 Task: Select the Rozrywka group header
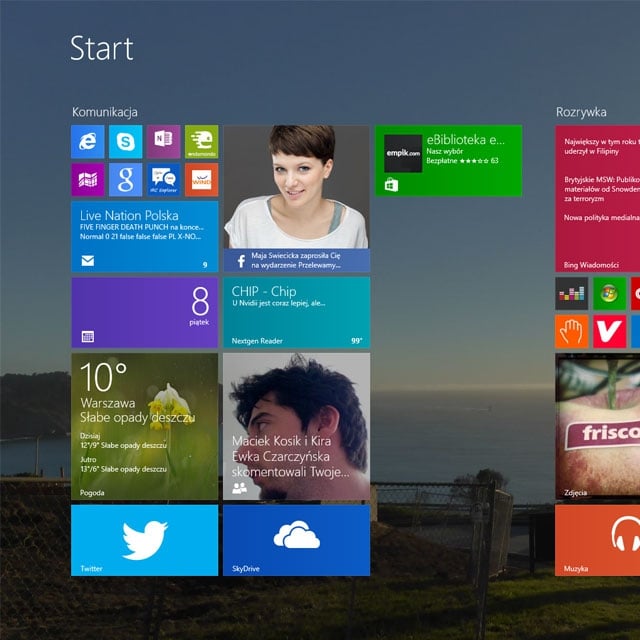[x=581, y=112]
